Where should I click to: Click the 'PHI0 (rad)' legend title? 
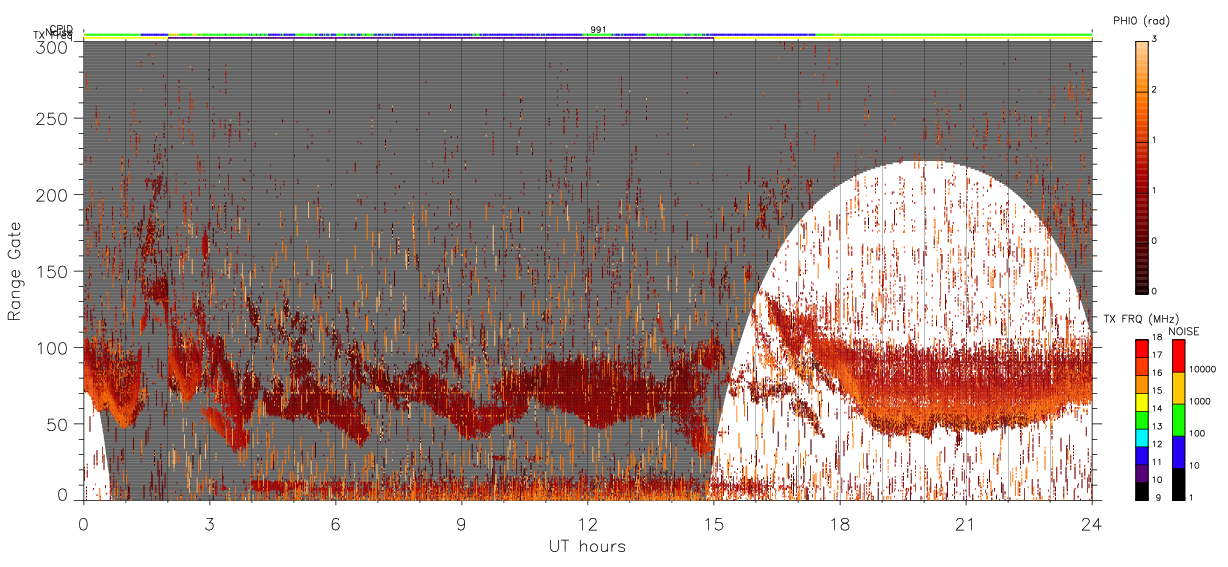coord(1141,20)
